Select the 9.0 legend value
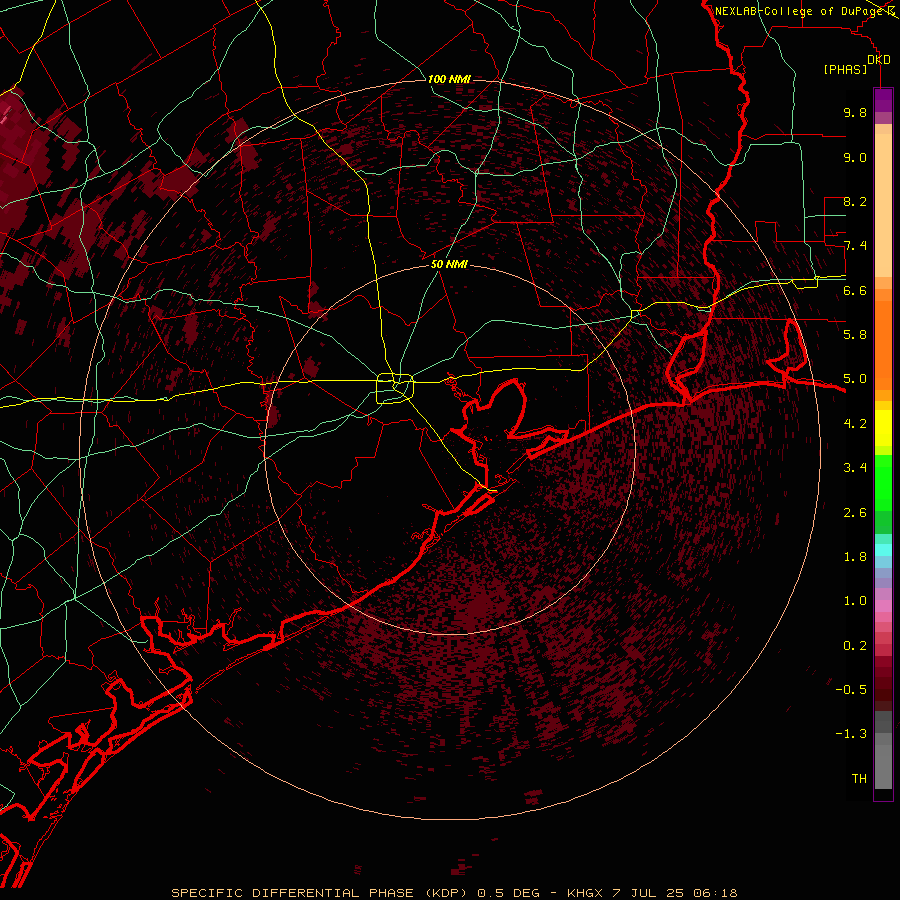The image size is (900, 900). 855,157
